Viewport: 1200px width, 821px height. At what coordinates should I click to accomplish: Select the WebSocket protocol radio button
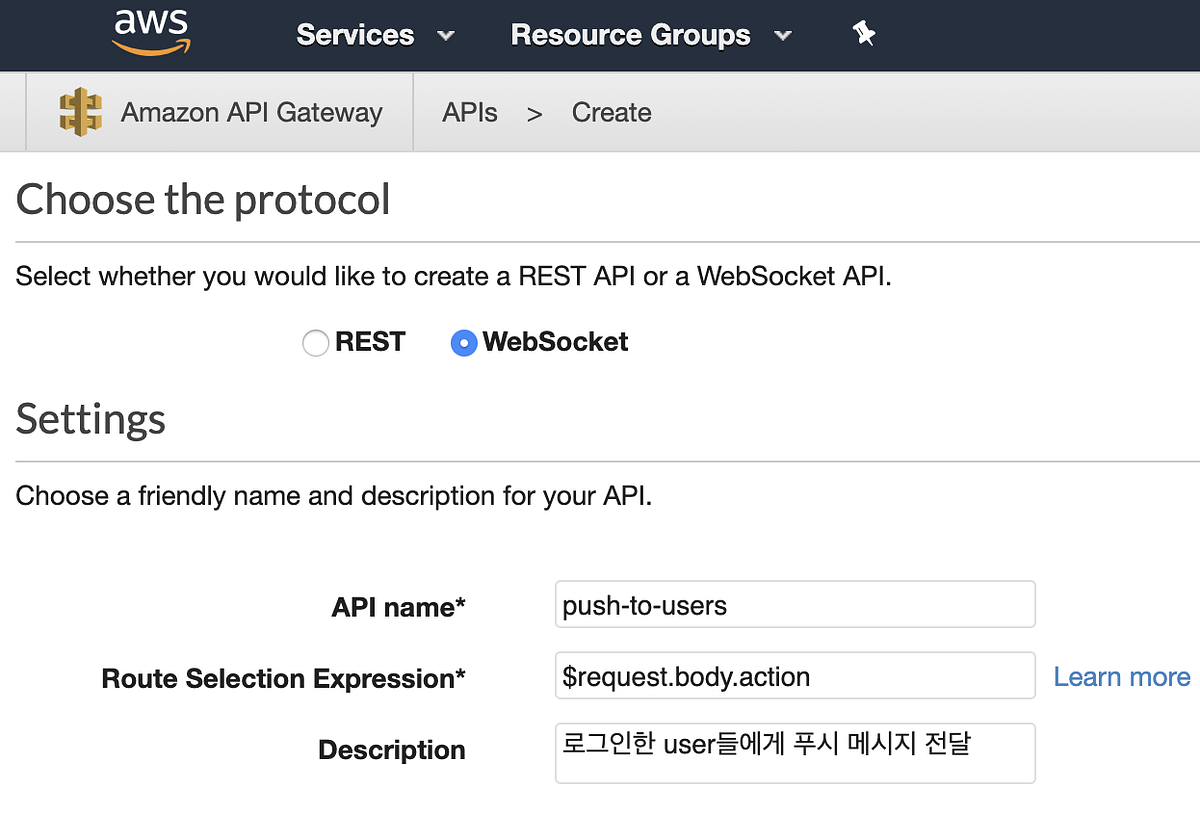(x=463, y=343)
